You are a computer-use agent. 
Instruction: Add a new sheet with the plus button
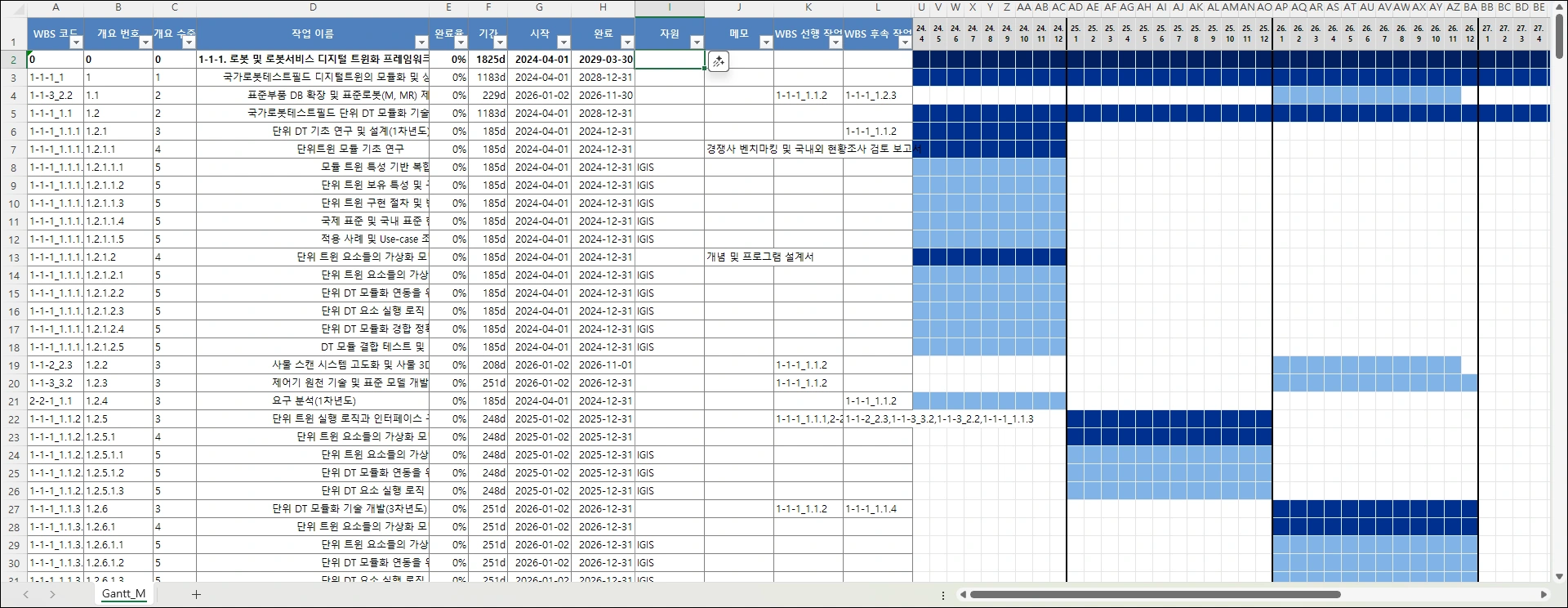(x=196, y=594)
